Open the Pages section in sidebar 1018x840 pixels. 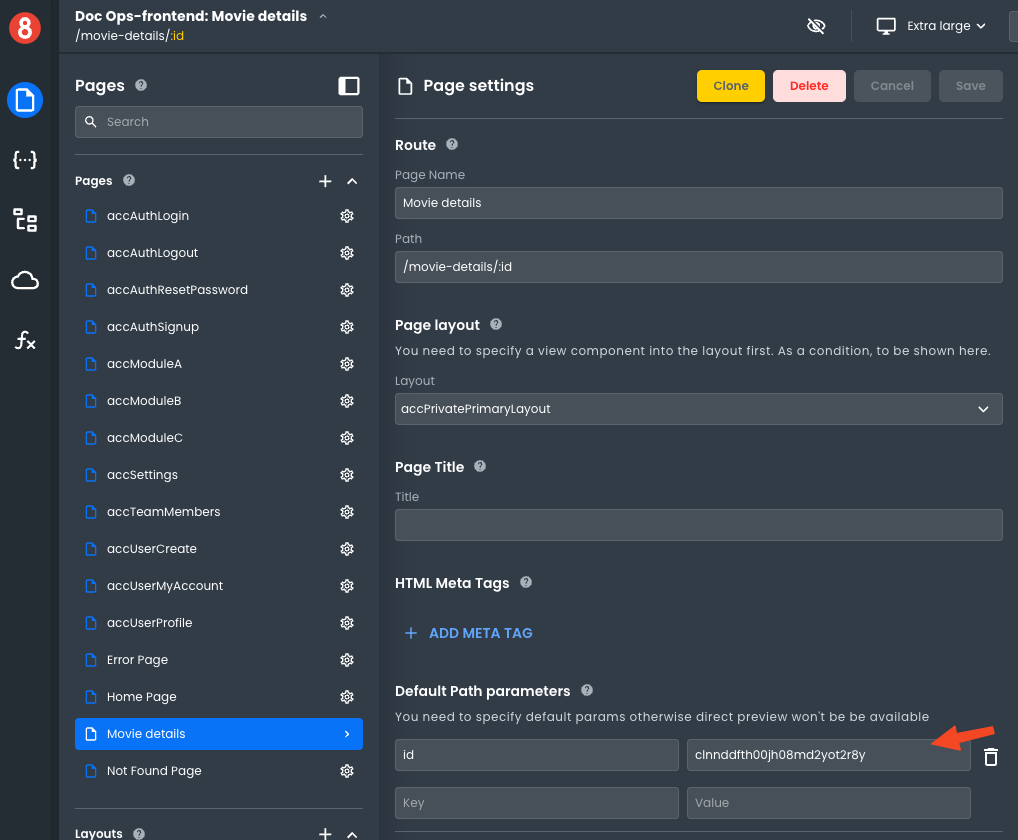click(x=24, y=100)
